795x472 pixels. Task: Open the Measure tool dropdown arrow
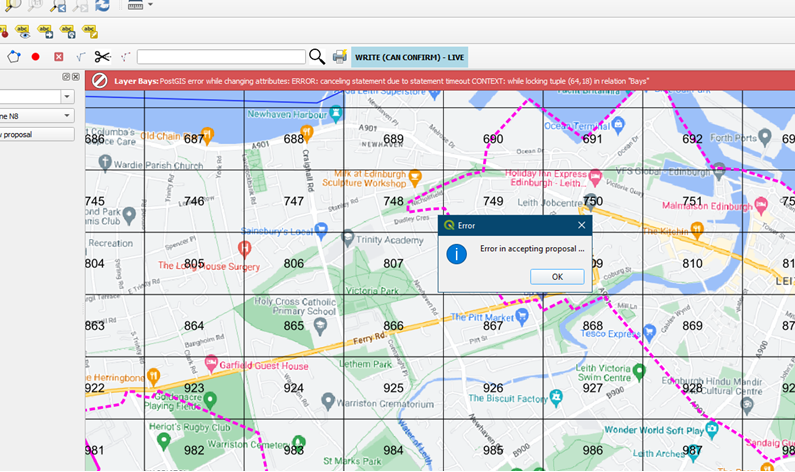pyautogui.click(x=150, y=5)
